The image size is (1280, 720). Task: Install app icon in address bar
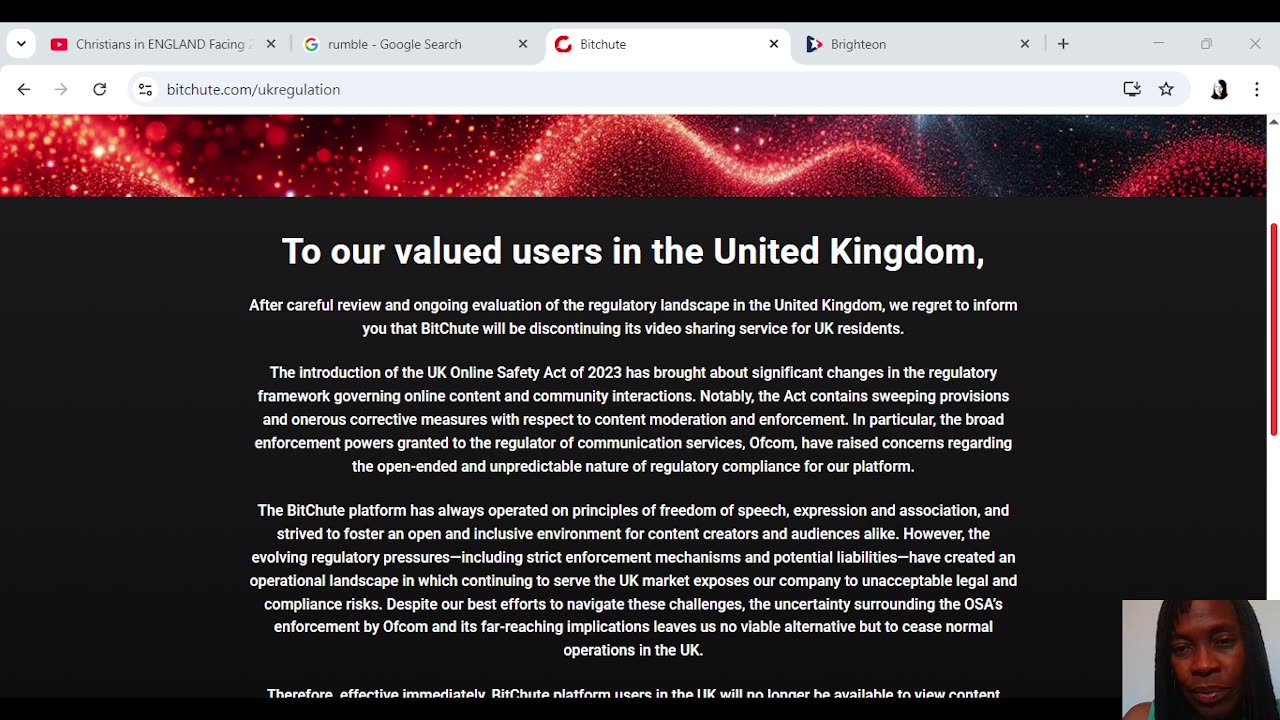click(1132, 89)
